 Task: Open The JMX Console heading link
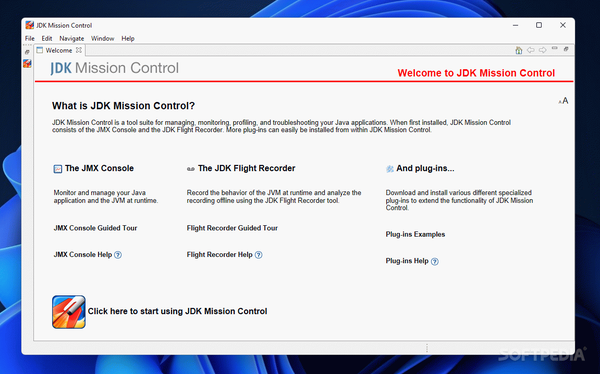(99, 168)
